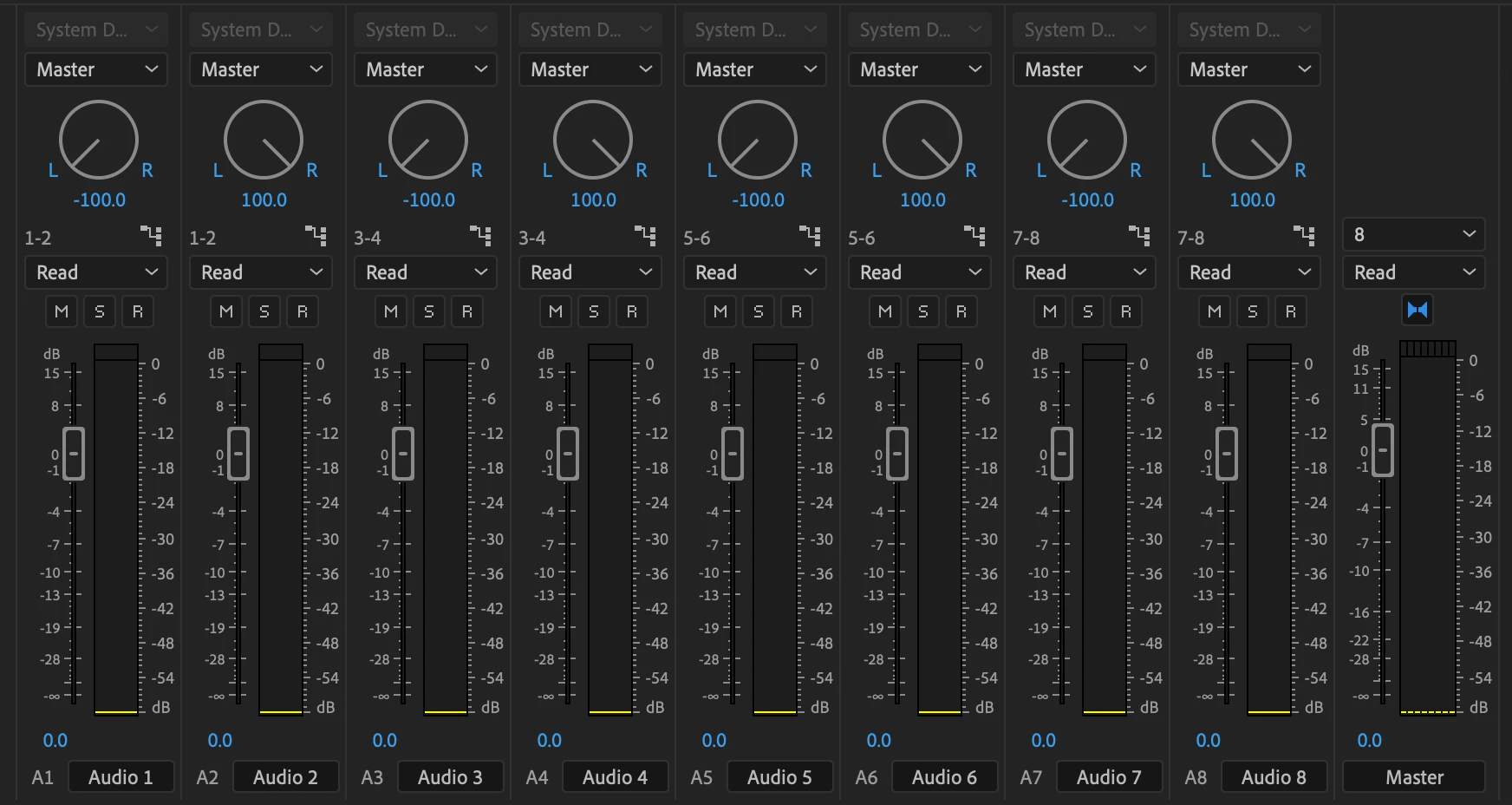
Task: Click the Master track name label
Action: (1414, 777)
